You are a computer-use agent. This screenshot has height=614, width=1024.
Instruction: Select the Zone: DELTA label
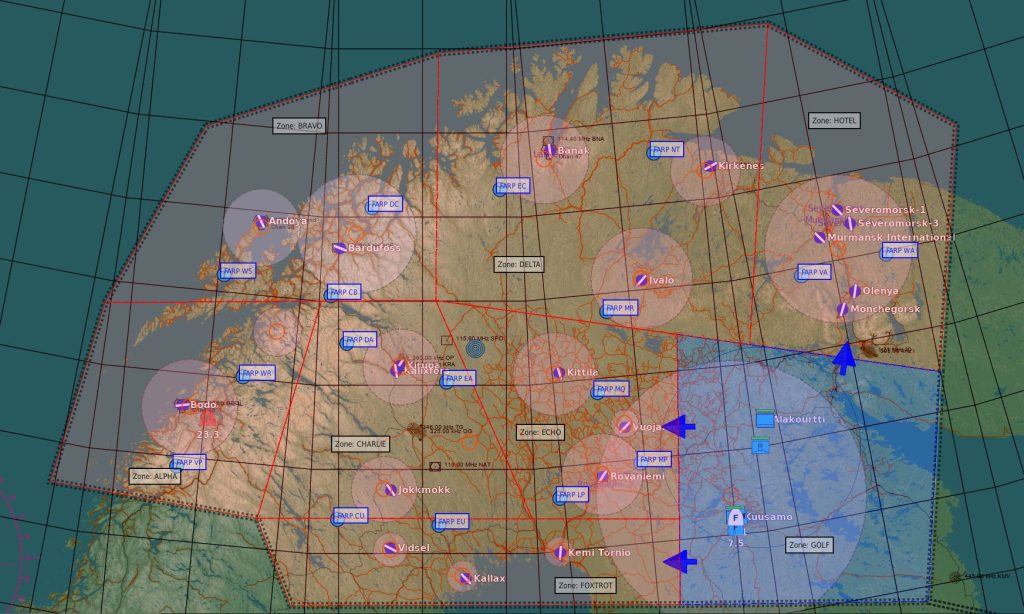519,265
